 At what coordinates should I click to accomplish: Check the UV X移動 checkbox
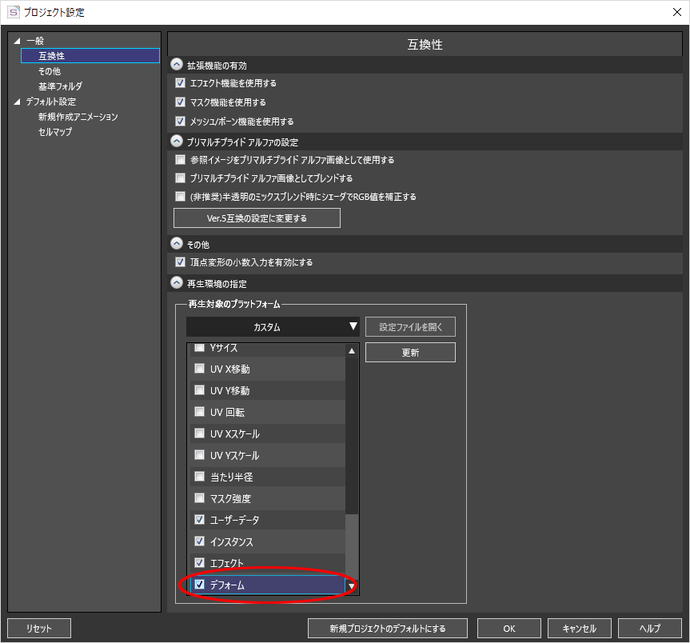coord(199,368)
